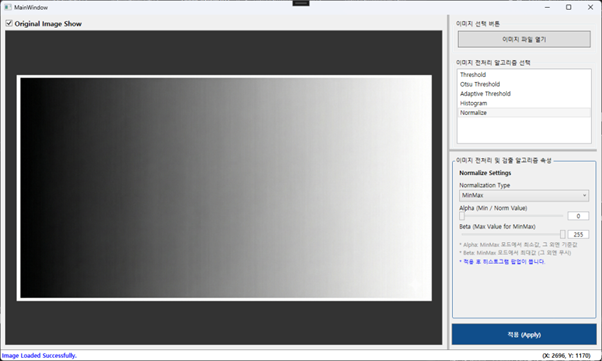Select Otsu Threshold in the algorithm list
This screenshot has height=361, width=602.
524,84
